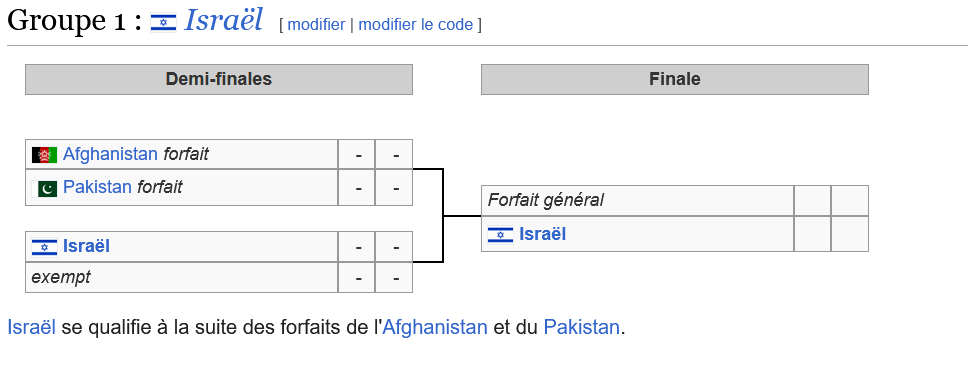Click the Finale column header
The width and height of the screenshot is (968, 375).
[675, 79]
